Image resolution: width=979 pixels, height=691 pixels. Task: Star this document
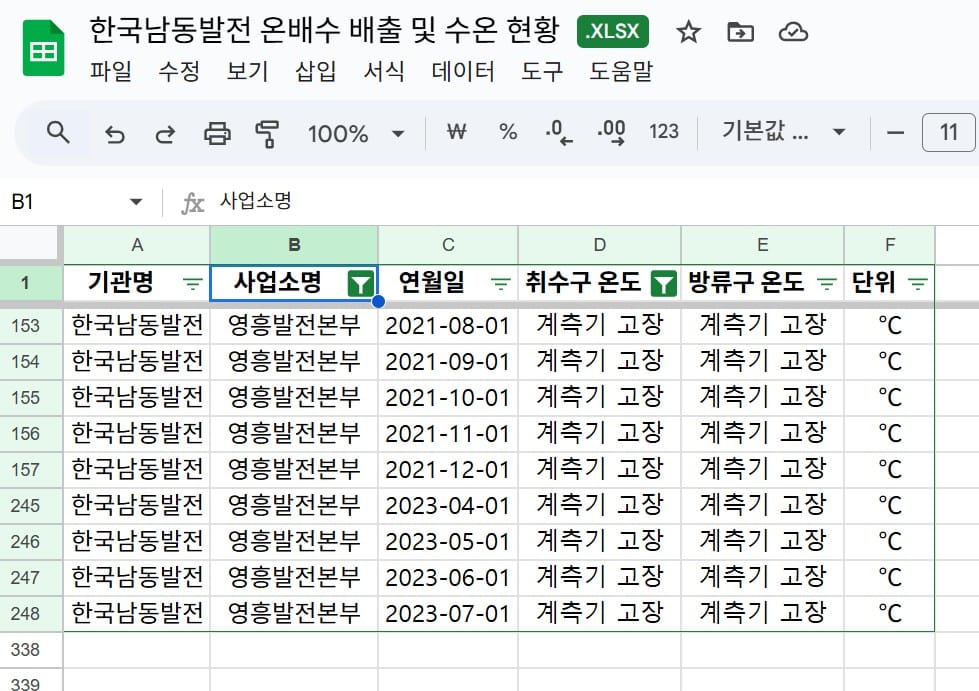tap(688, 33)
